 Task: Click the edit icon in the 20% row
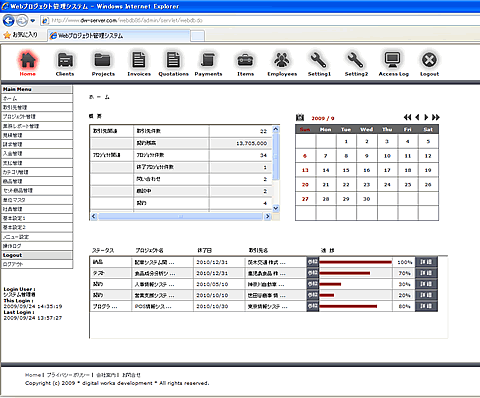click(x=313, y=295)
